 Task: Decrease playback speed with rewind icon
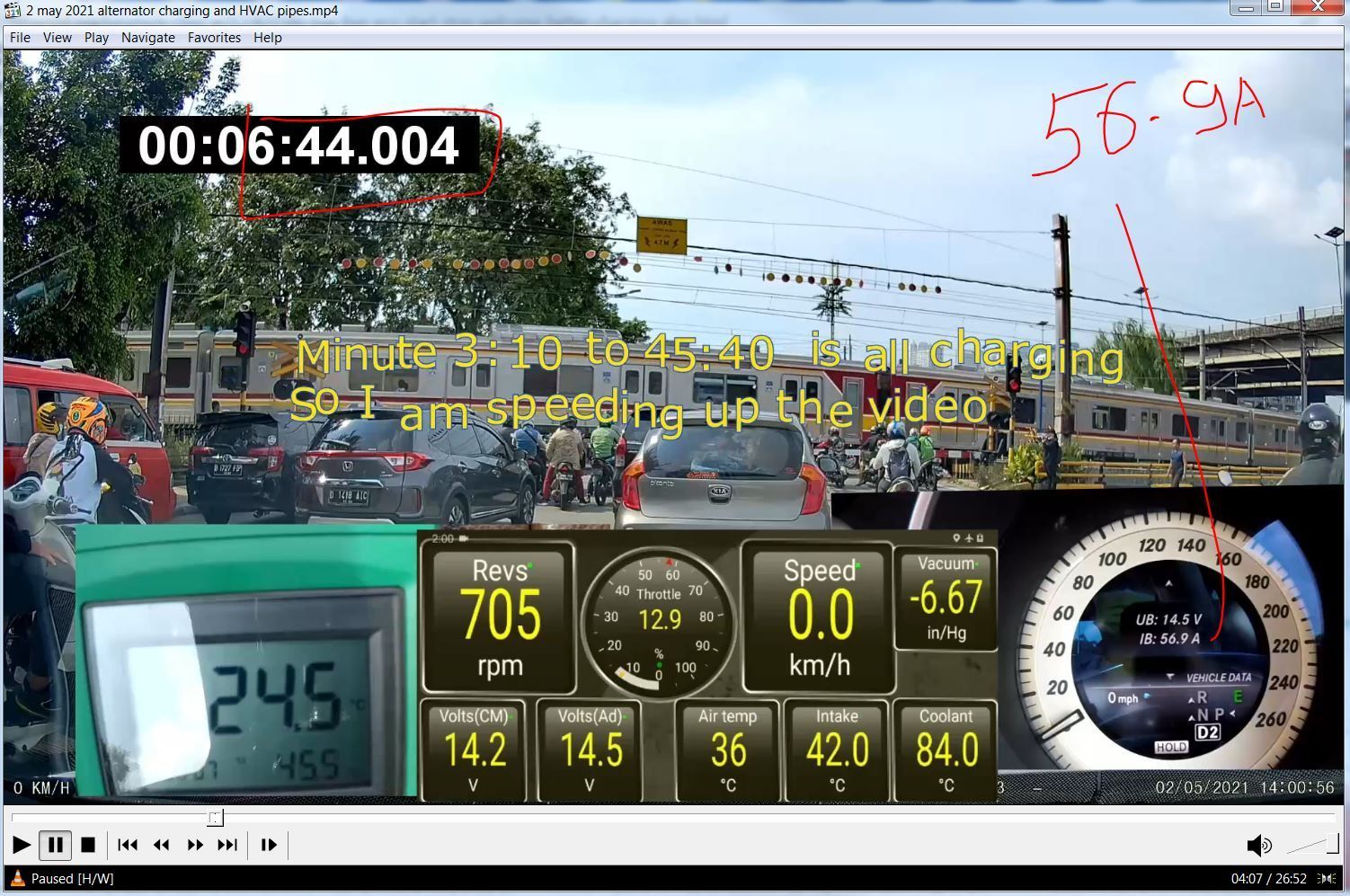(x=162, y=845)
